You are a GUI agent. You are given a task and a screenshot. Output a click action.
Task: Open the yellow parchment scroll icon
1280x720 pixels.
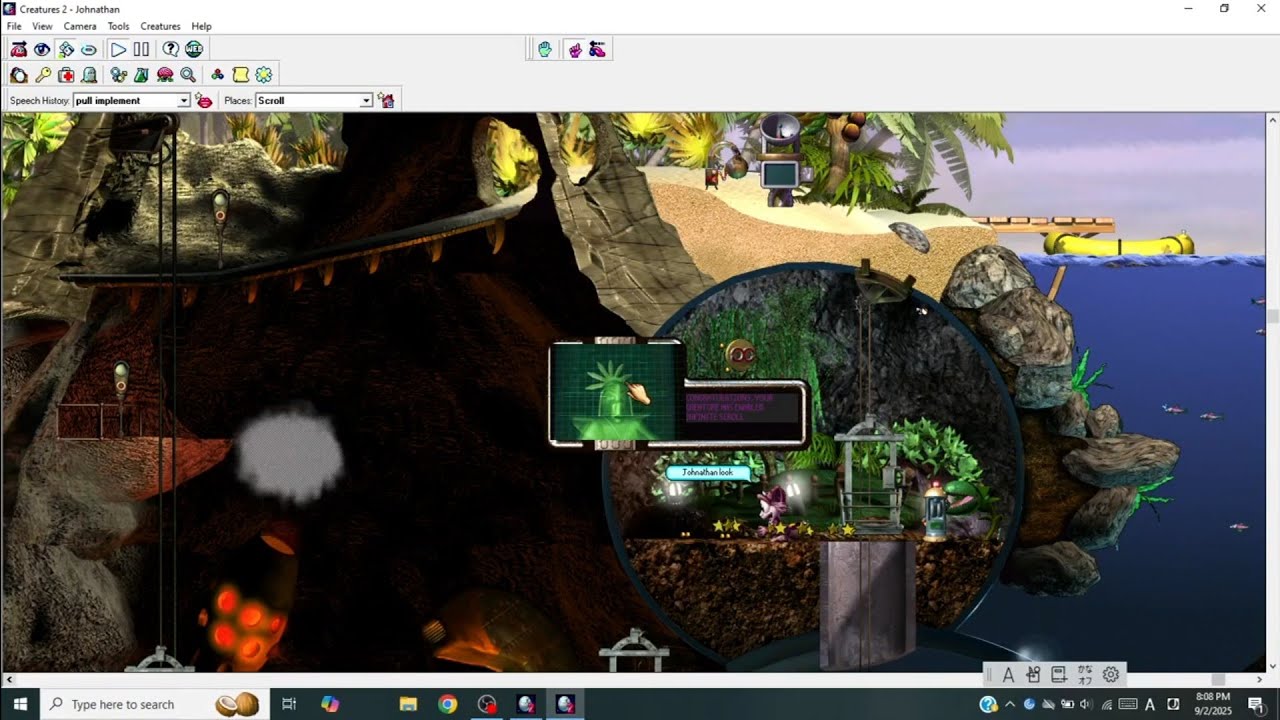coord(241,75)
